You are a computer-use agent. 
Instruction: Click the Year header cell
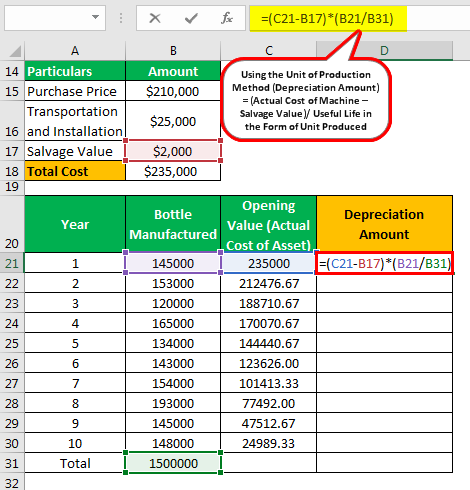(x=75, y=224)
